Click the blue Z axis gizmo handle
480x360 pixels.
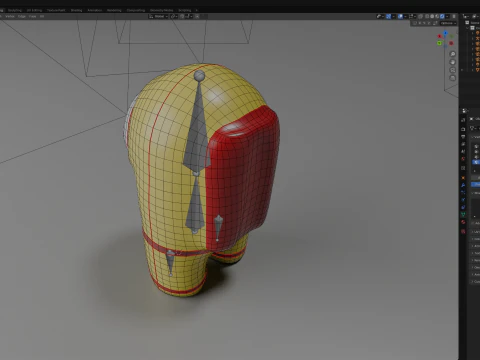445,33
